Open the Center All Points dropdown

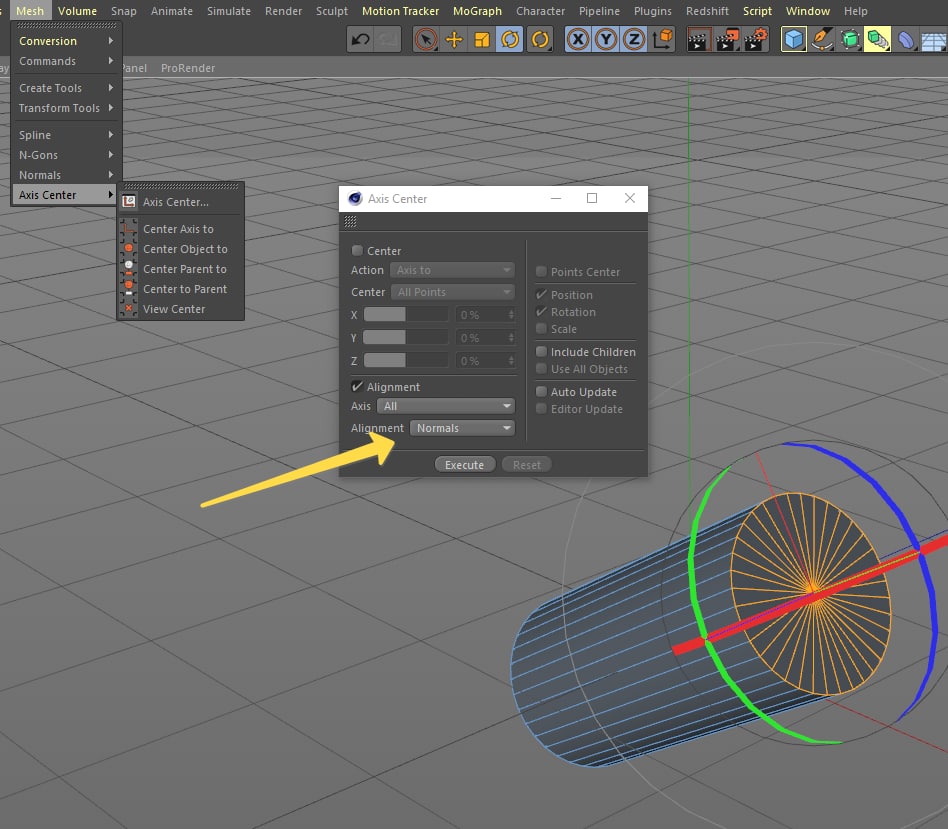(453, 292)
